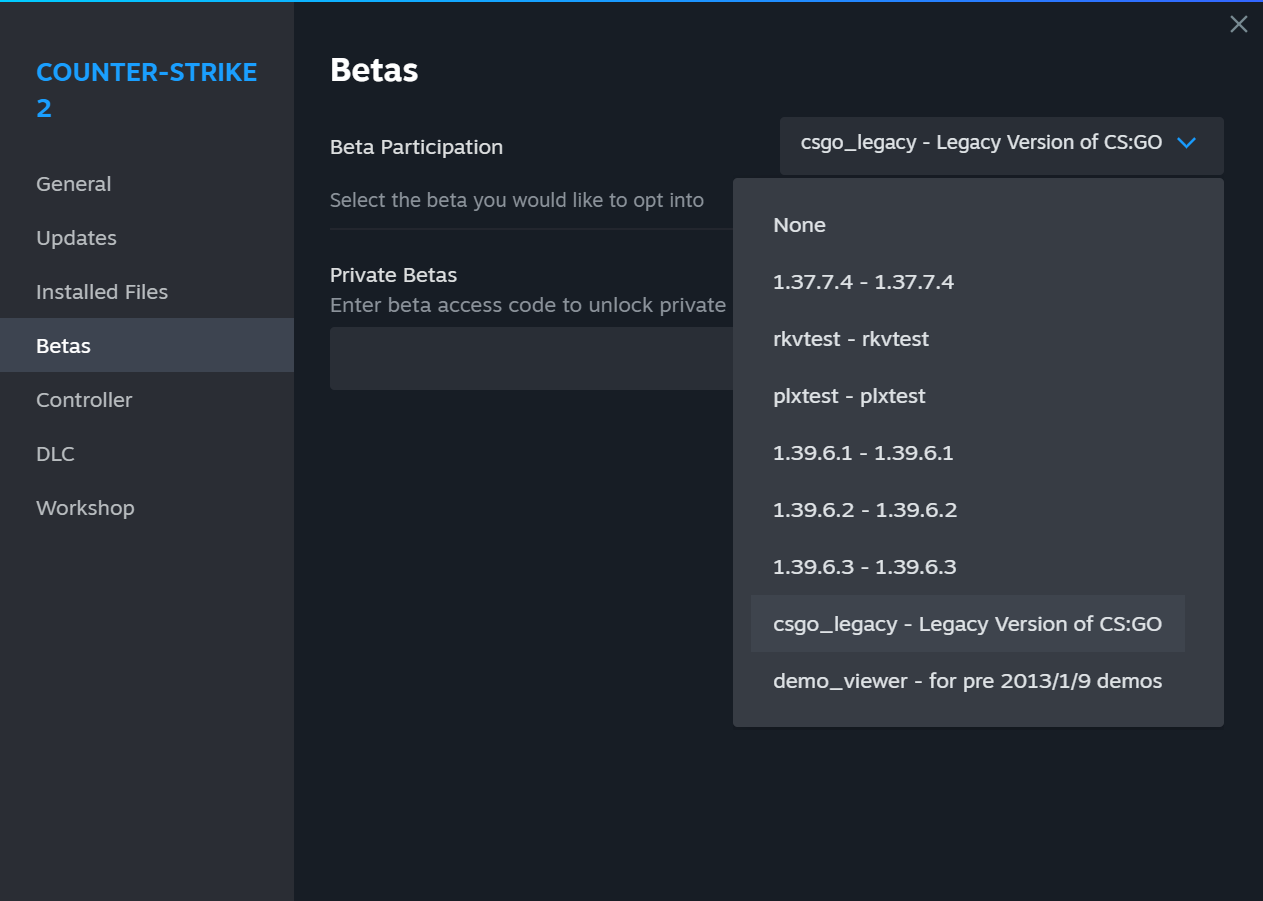The image size is (1263, 901).
Task: Select the Betas sidebar tab
Action: click(64, 346)
